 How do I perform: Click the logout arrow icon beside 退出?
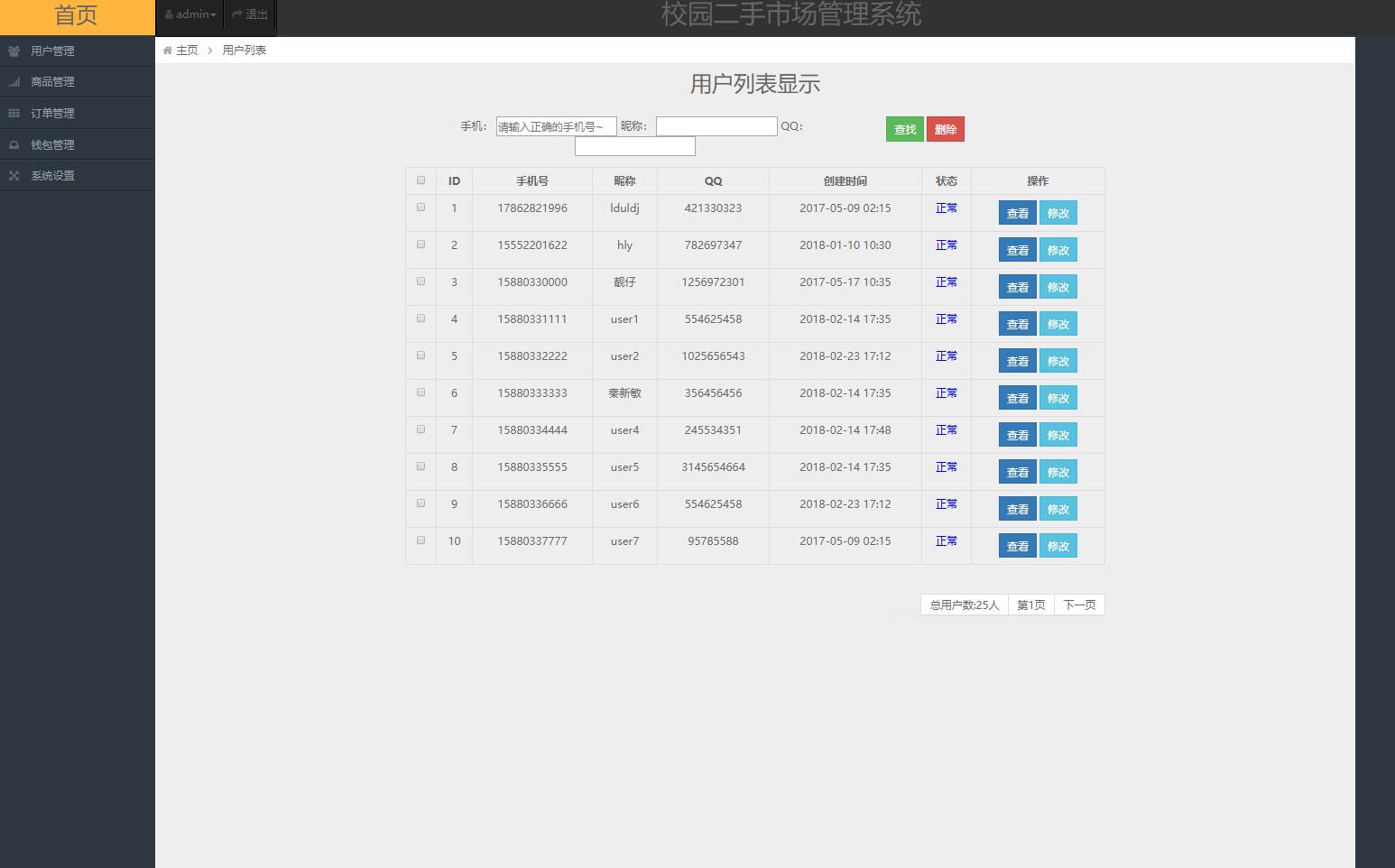pos(237,14)
